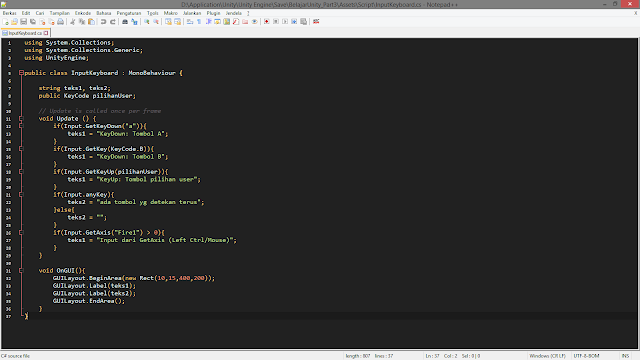Open the ? help menu
Screen dimensions: 640x360
pyautogui.click(x=248, y=13)
